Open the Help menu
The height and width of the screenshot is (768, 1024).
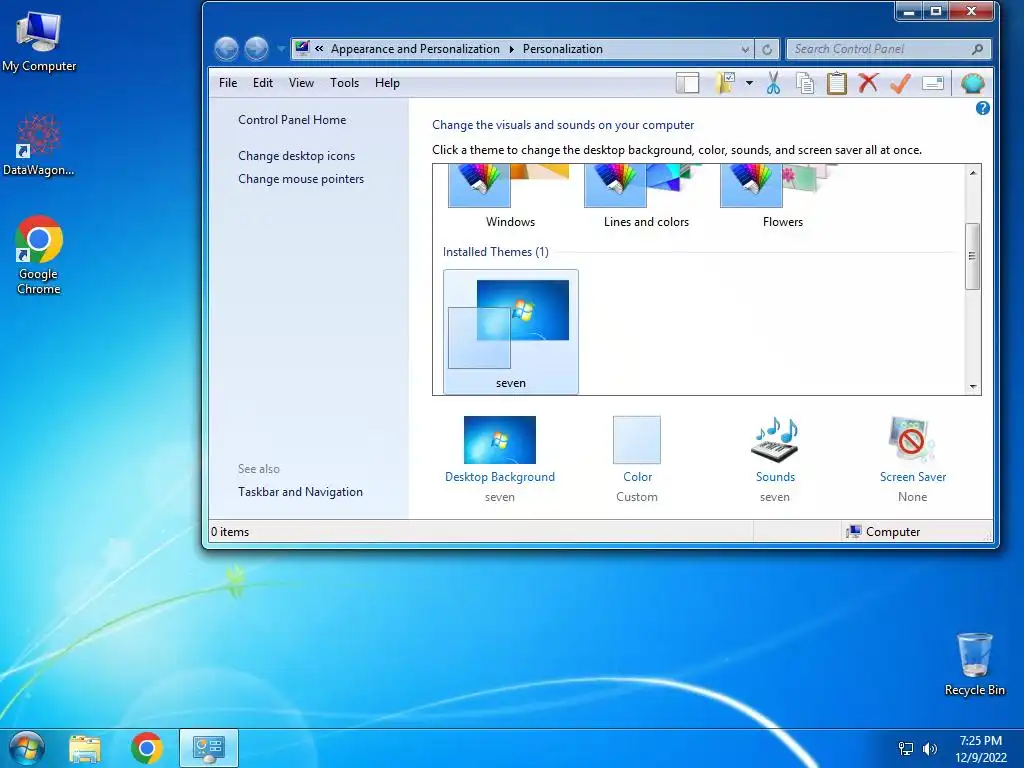[x=387, y=83]
